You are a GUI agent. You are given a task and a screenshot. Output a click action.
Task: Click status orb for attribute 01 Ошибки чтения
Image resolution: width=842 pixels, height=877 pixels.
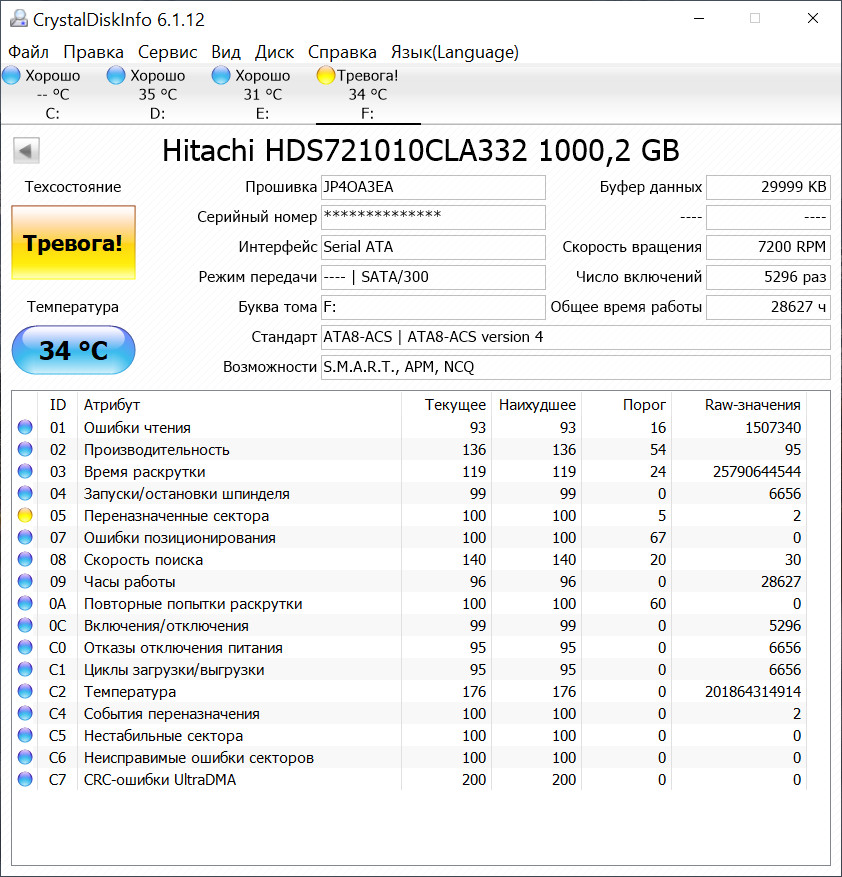(x=25, y=427)
